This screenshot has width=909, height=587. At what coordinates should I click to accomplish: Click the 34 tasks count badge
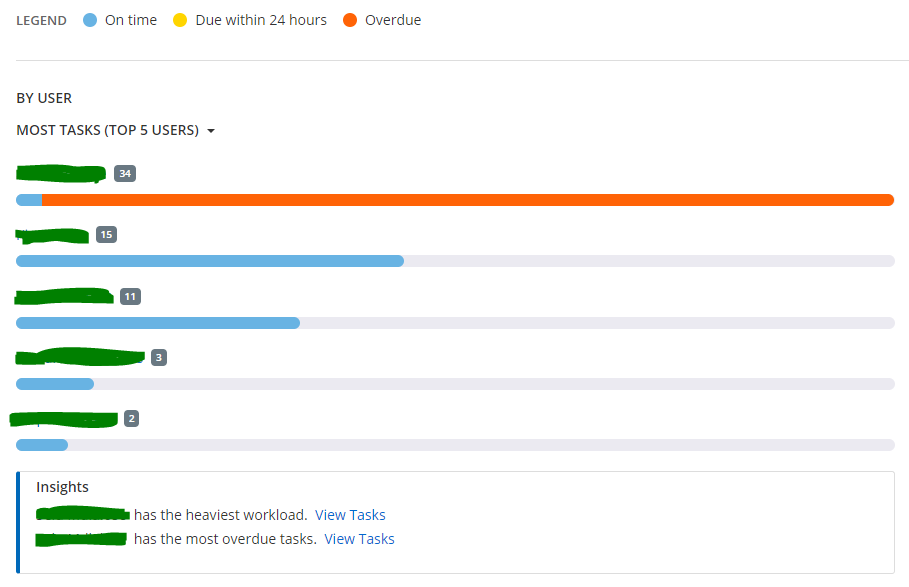click(x=125, y=173)
